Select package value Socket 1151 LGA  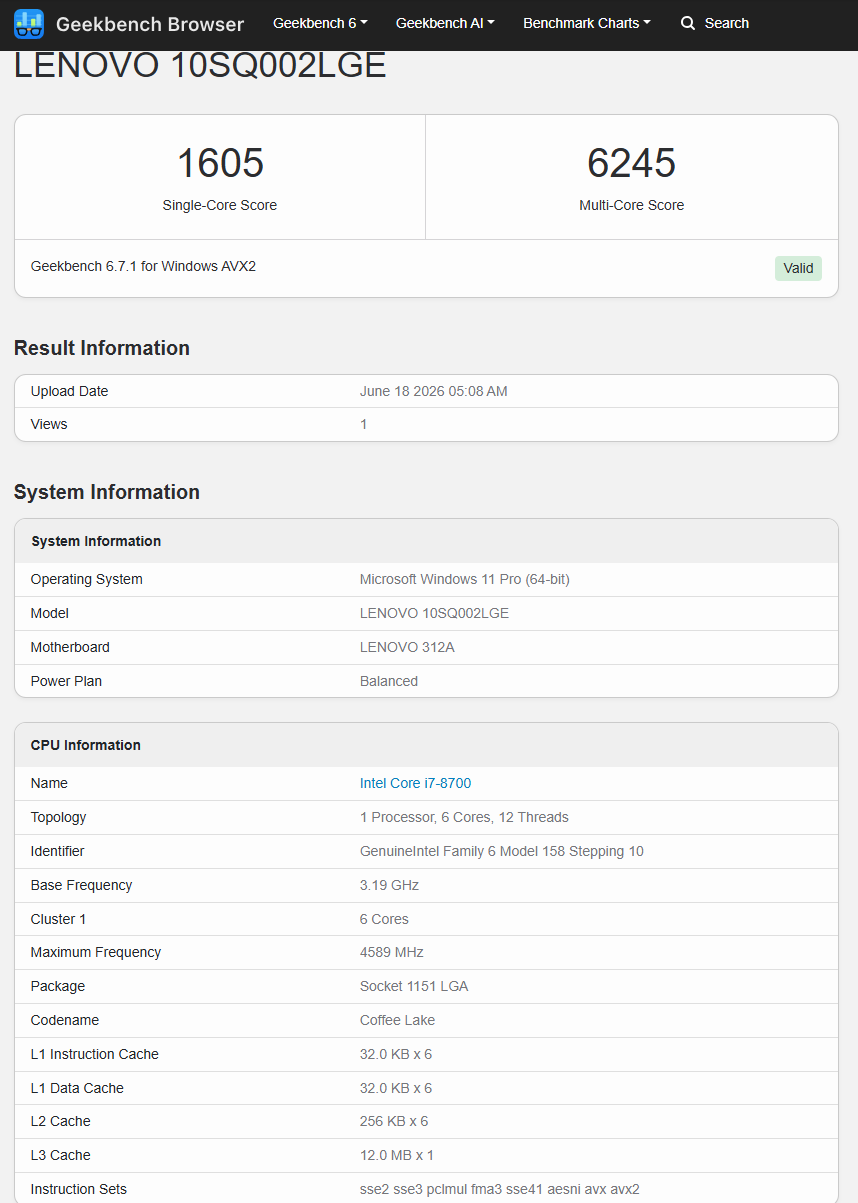pyautogui.click(x=414, y=986)
